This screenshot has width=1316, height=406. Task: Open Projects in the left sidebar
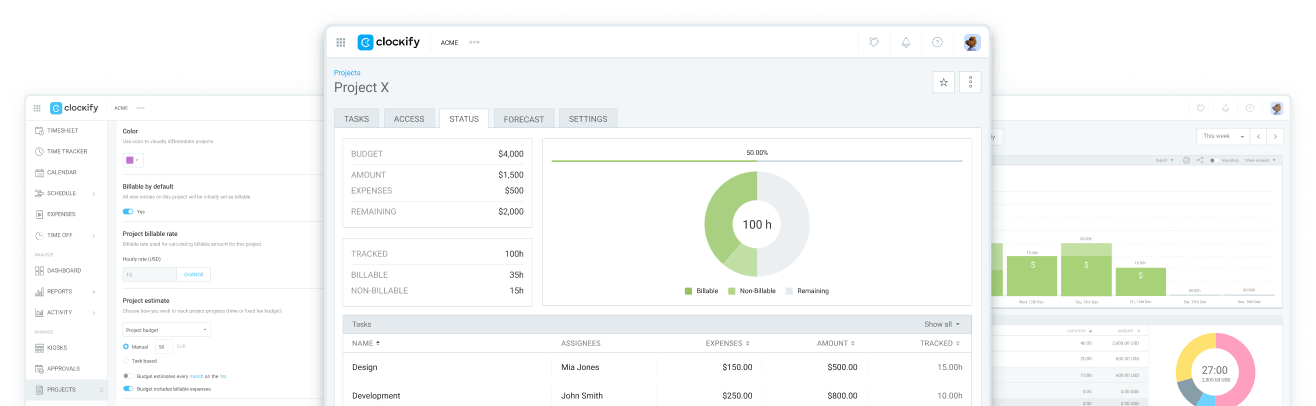(x=68, y=390)
